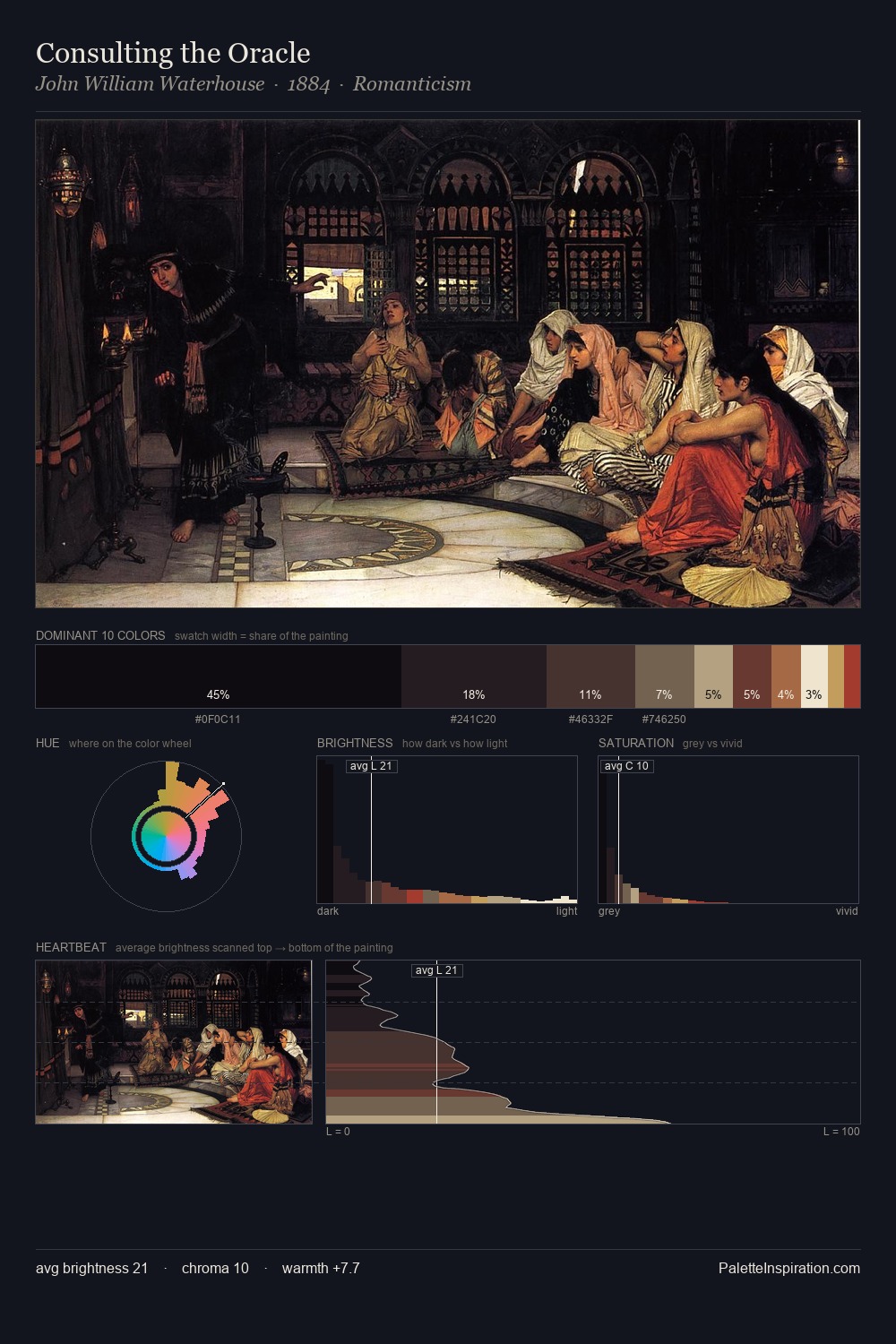Viewport: 896px width, 1344px height.
Task: Click the avg brightness 21 footer stat
Action: point(91,1268)
